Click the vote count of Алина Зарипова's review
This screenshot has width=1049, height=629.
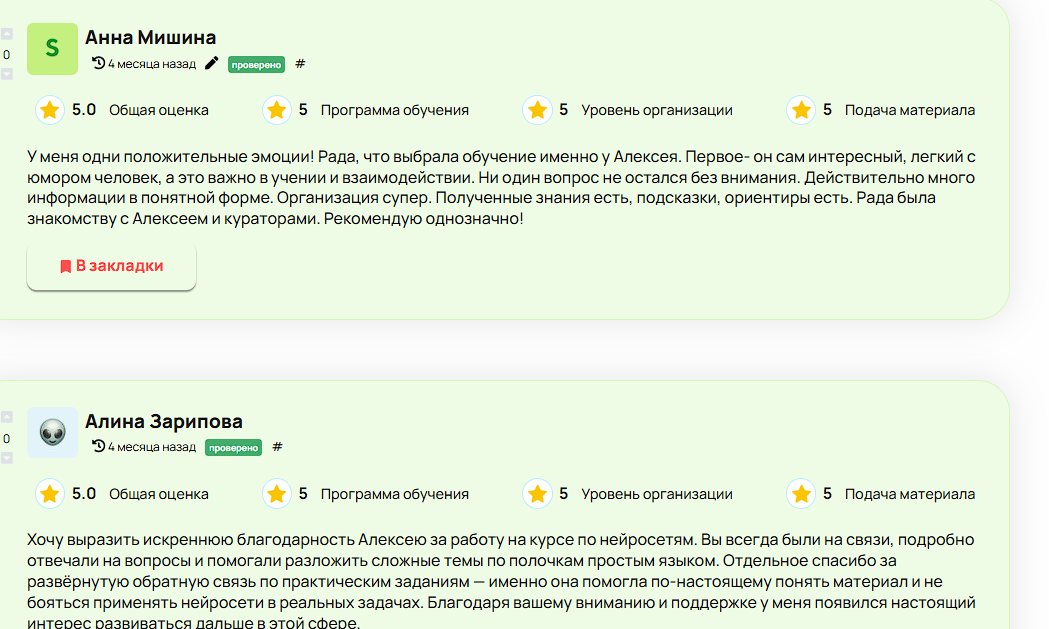pos(7,438)
